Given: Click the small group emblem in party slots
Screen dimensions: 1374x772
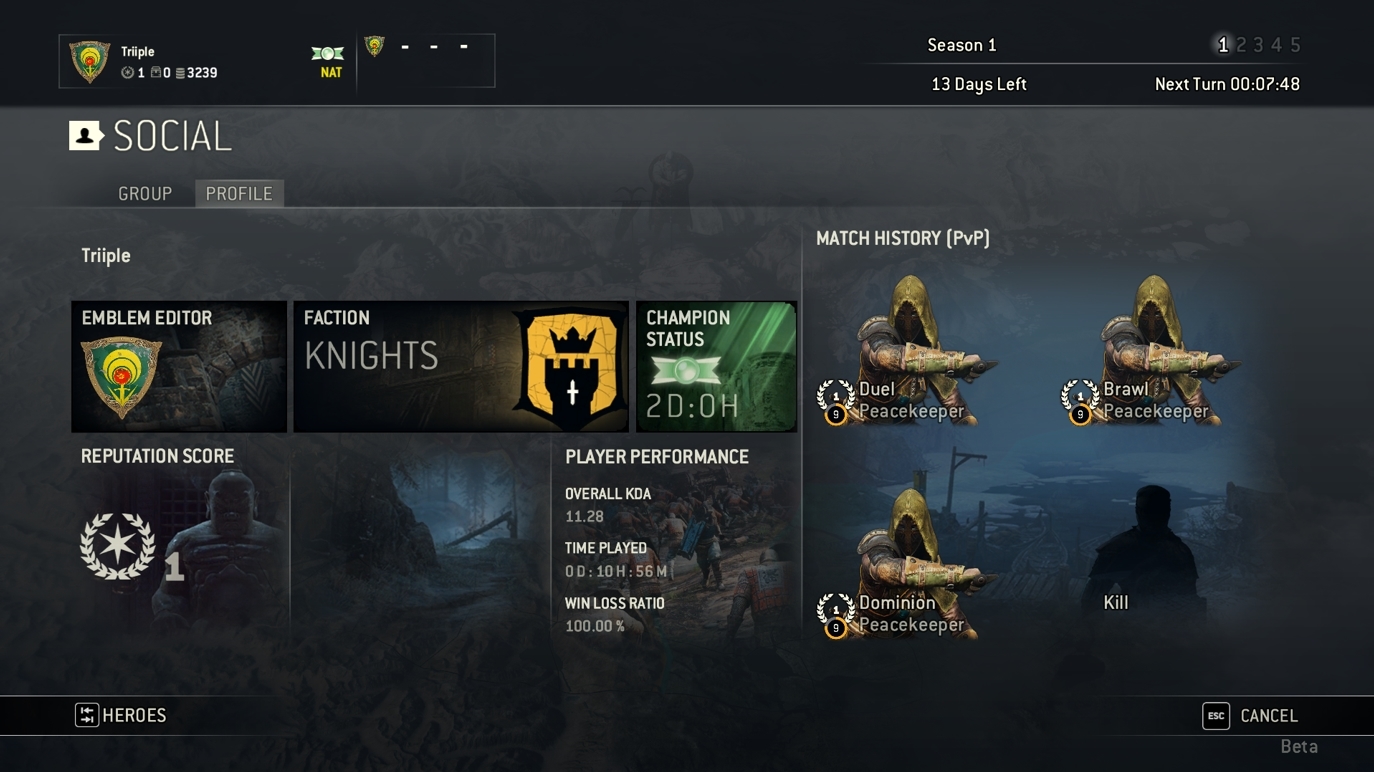Looking at the screenshot, I should [x=375, y=46].
